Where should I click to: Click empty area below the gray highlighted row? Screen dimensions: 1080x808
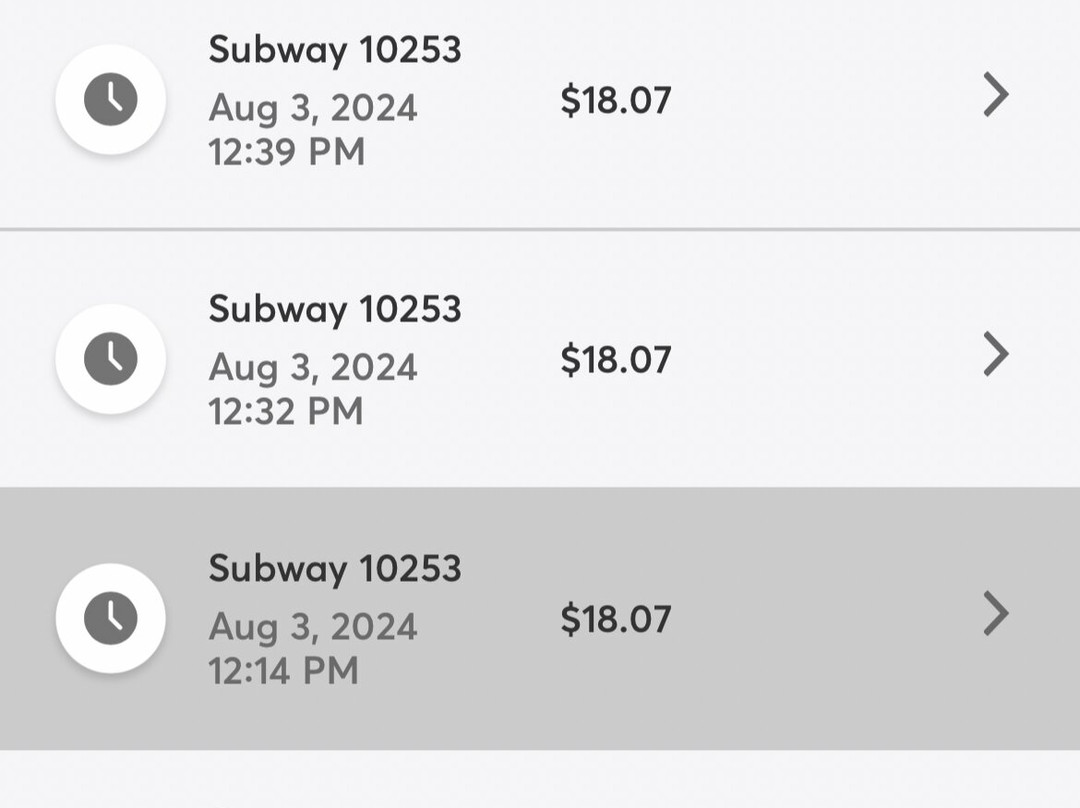[x=540, y=779]
